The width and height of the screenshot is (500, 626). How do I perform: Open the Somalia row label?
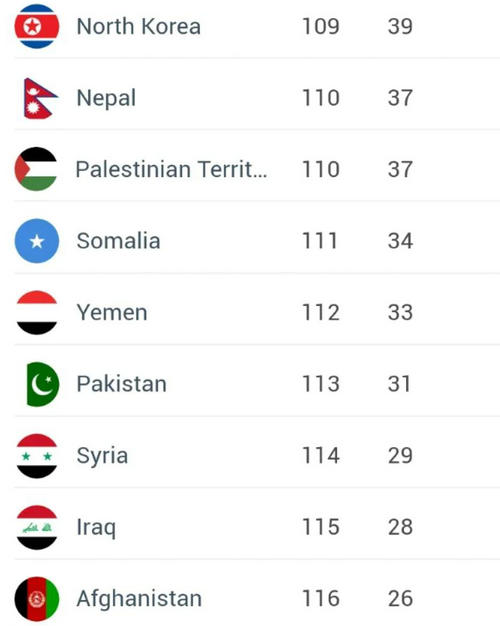coord(118,241)
